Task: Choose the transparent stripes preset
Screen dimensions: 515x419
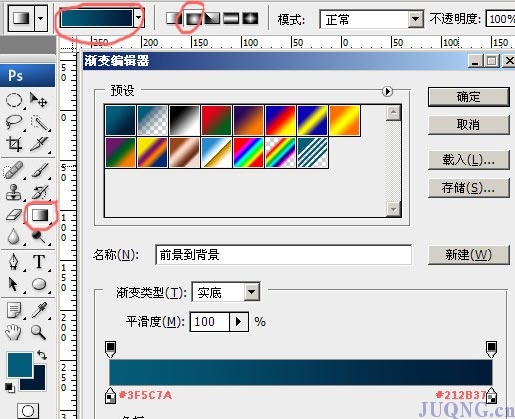Action: click(312, 152)
